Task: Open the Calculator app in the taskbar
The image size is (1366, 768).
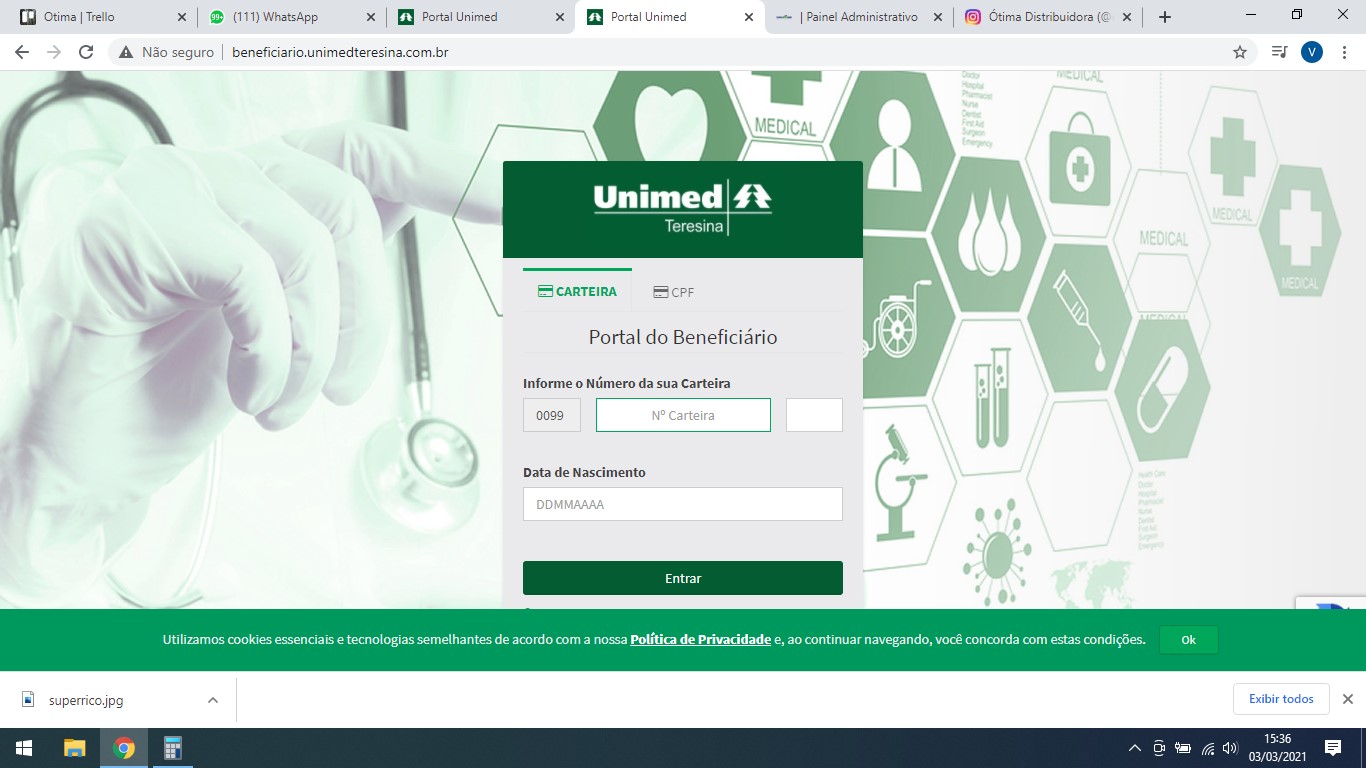Action: coord(173,748)
